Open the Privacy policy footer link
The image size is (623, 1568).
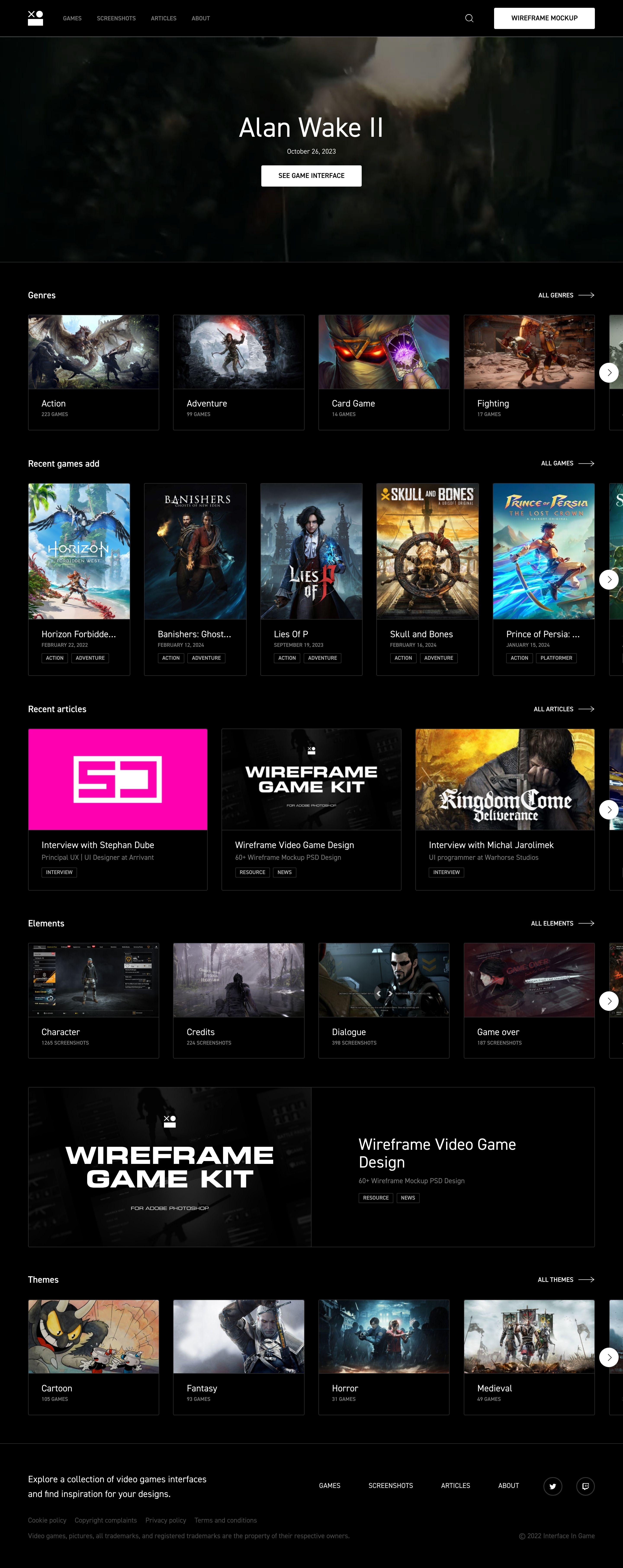coord(165,1520)
